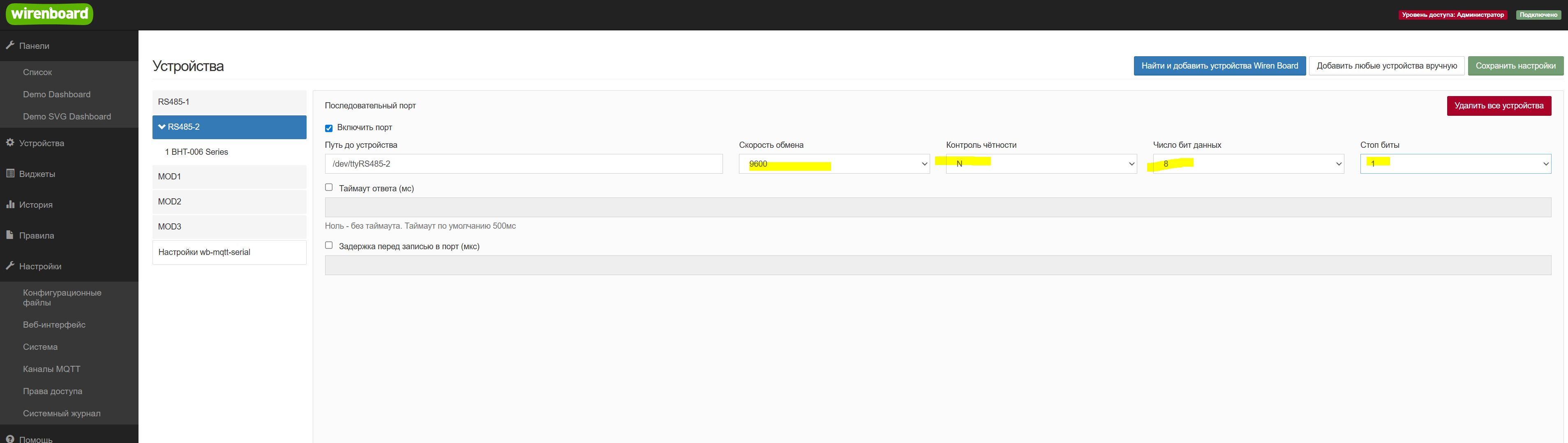The height and width of the screenshot is (443, 1568).
Task: Click Удалить все устройства button
Action: 1499,106
